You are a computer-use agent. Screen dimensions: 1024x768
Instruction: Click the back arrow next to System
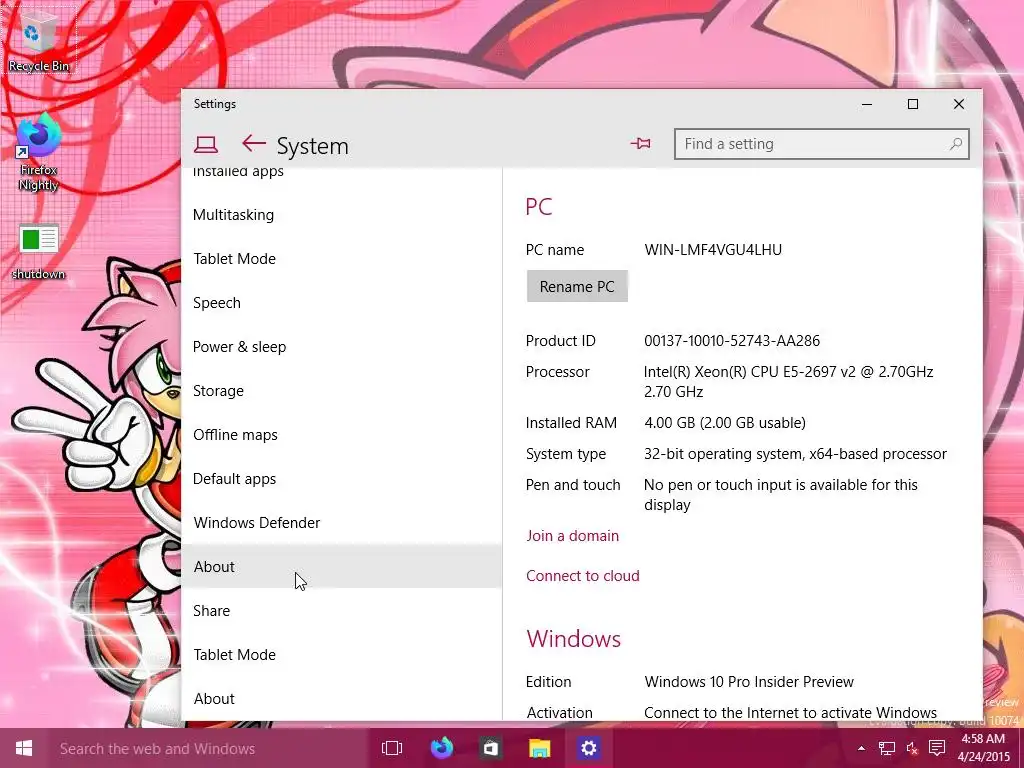(253, 144)
